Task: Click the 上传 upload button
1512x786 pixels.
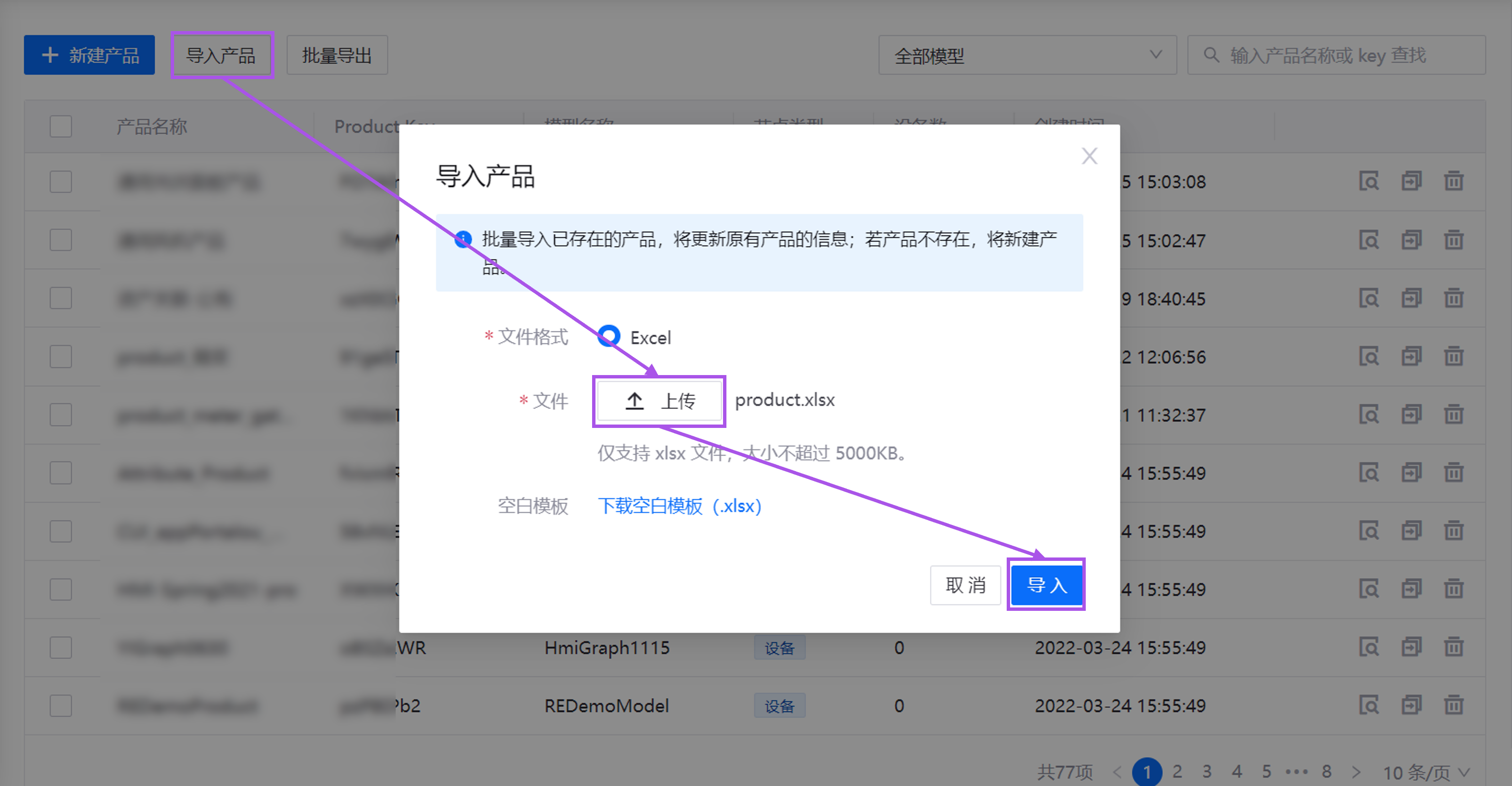Action: coord(659,401)
